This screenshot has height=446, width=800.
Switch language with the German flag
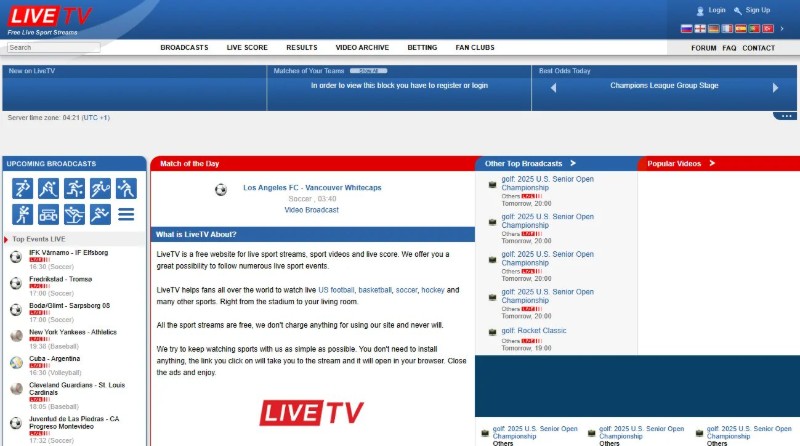pyautogui.click(x=714, y=29)
